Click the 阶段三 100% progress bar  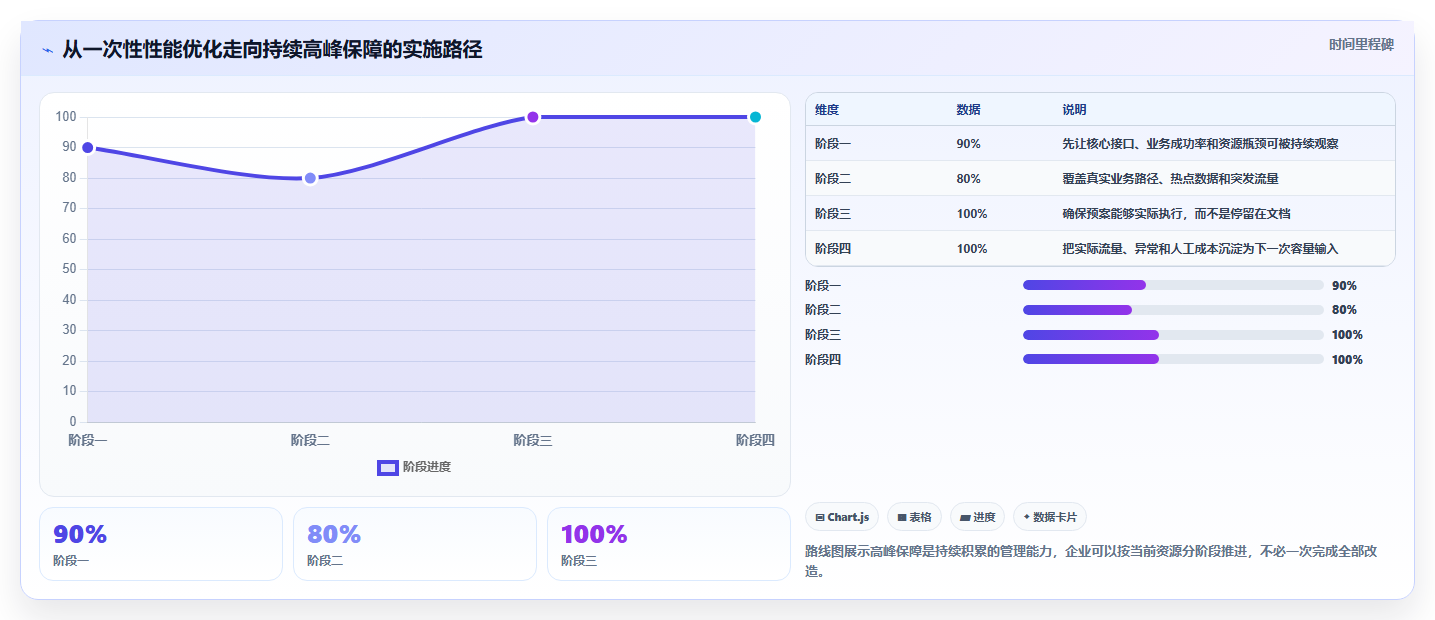pyautogui.click(x=1173, y=335)
